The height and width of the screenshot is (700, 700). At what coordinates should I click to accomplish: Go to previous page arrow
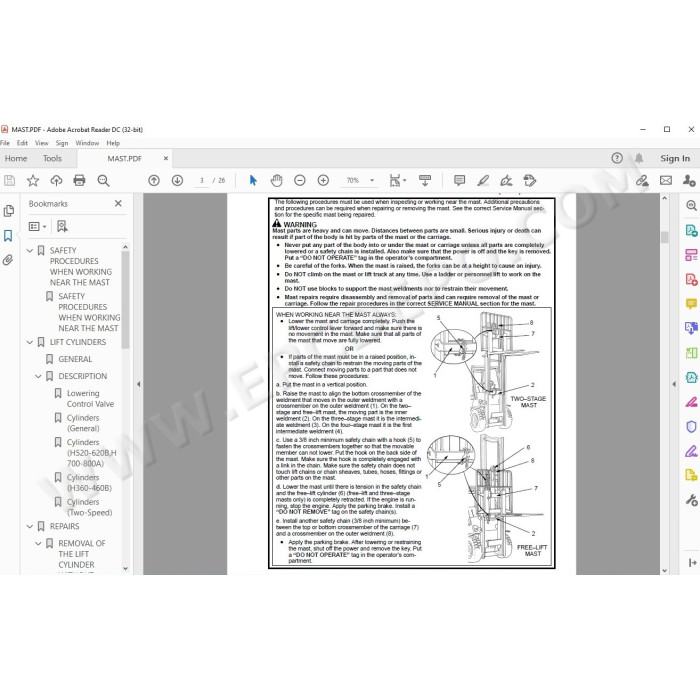pyautogui.click(x=154, y=180)
